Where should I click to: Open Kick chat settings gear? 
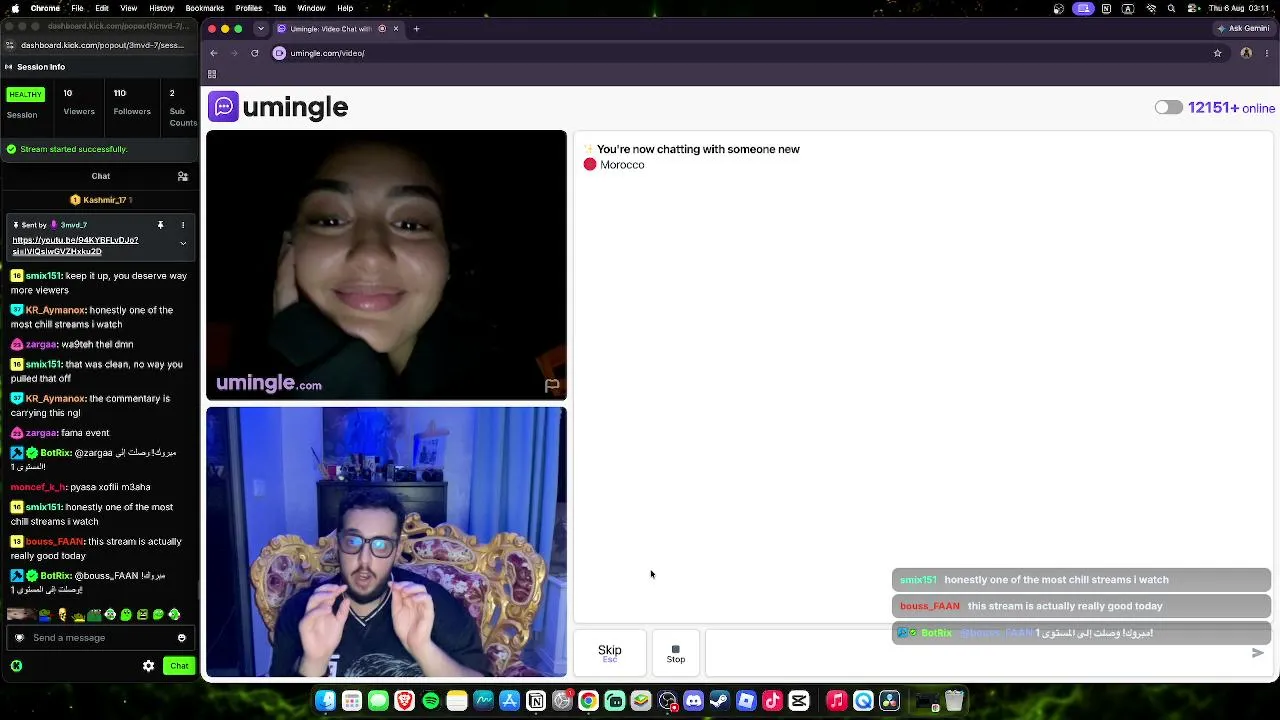pos(149,666)
